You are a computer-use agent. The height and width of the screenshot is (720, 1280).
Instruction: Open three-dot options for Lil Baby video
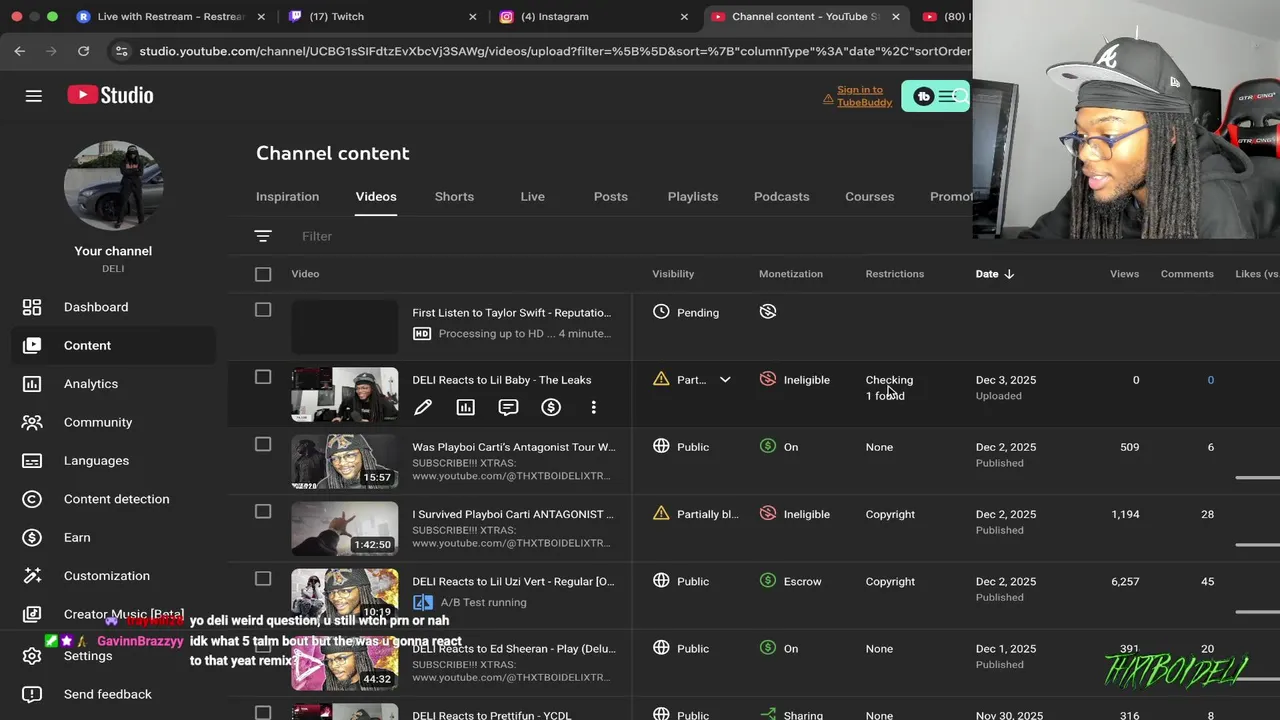[x=594, y=407]
